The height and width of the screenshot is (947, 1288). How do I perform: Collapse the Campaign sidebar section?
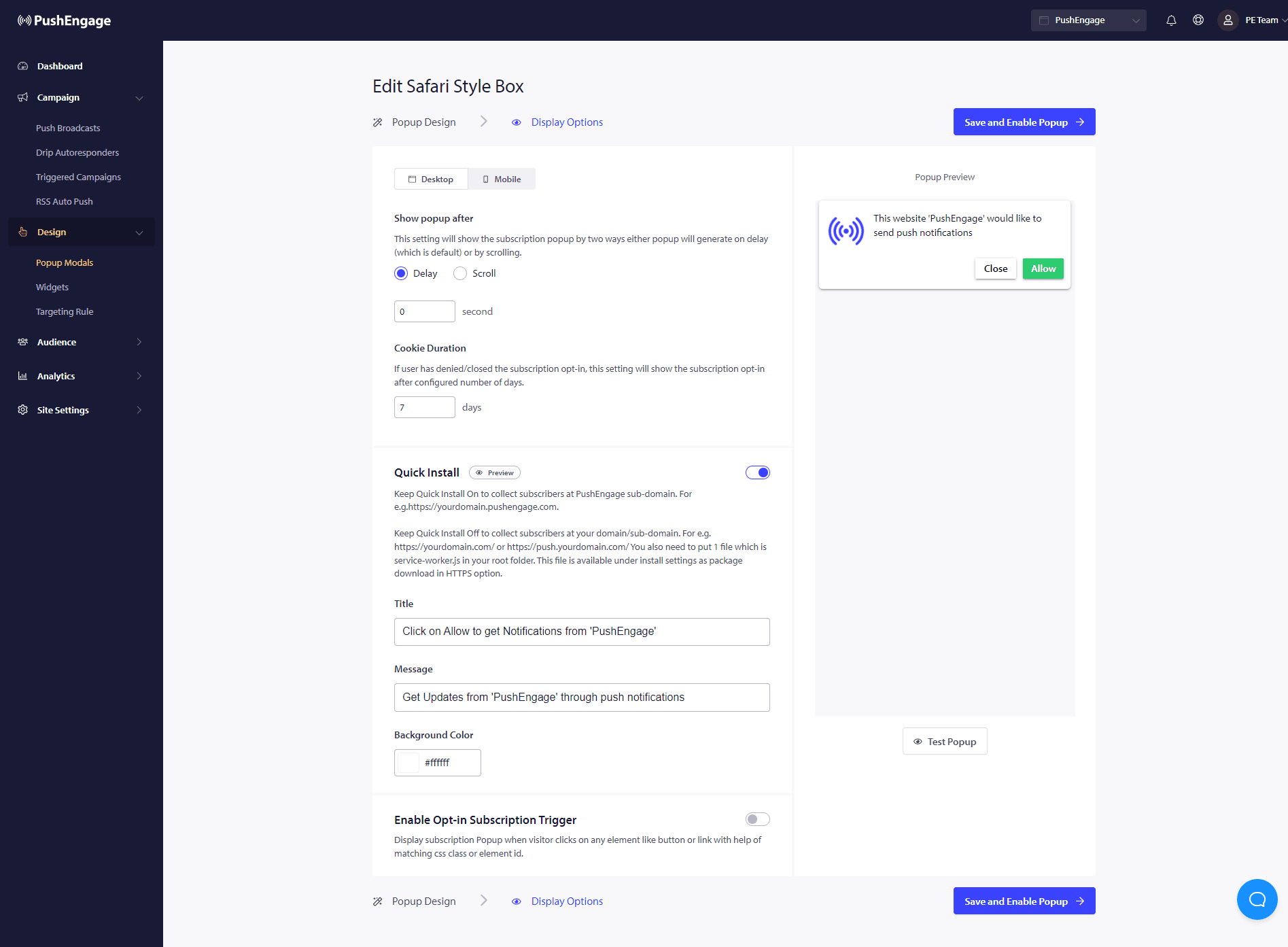(139, 98)
